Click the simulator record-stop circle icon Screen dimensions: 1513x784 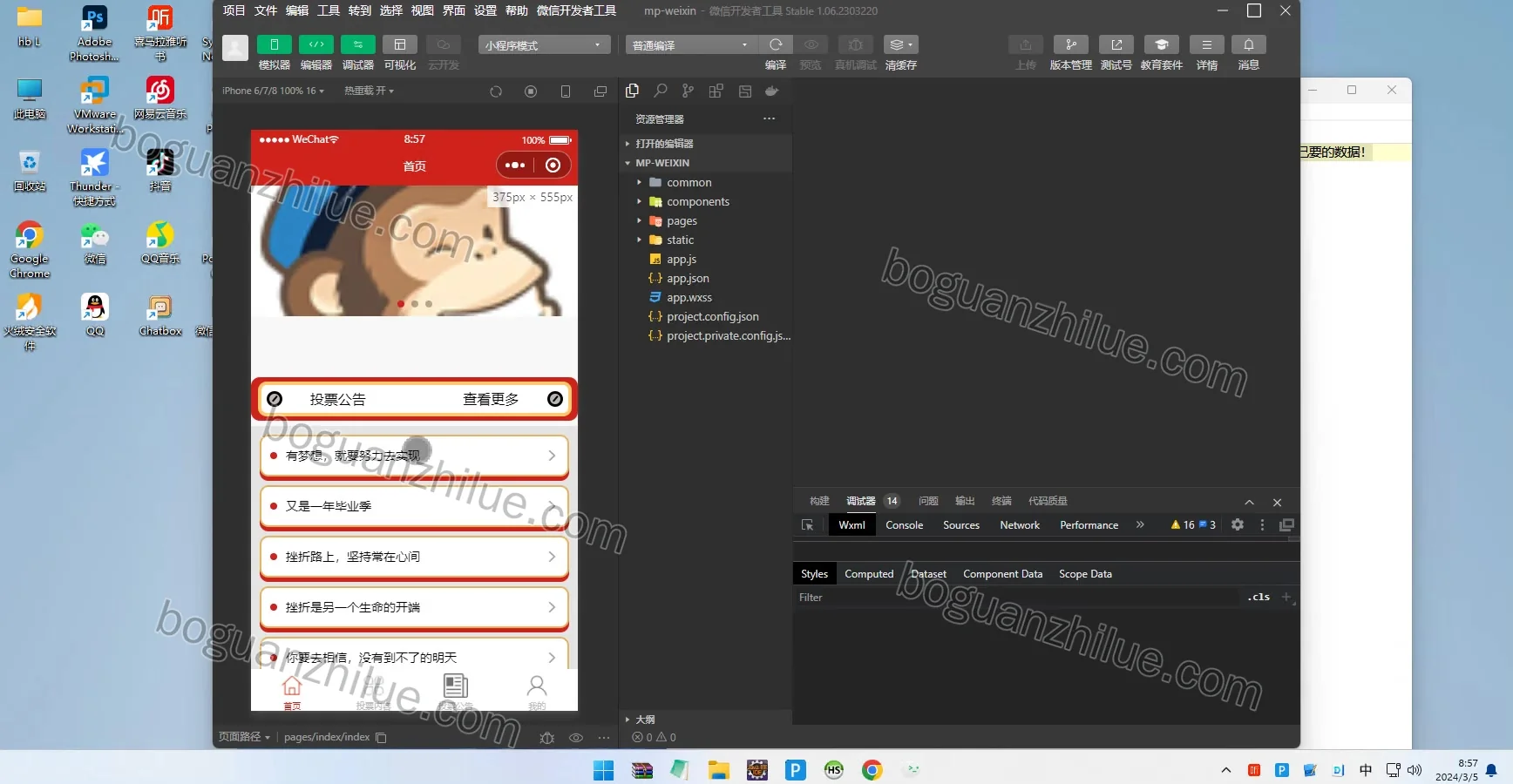click(x=531, y=91)
